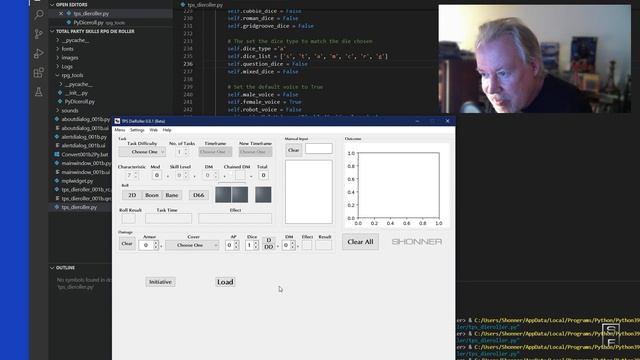Image resolution: width=640 pixels, height=360 pixels.
Task: Click the D66 roll button
Action: [x=198, y=195]
